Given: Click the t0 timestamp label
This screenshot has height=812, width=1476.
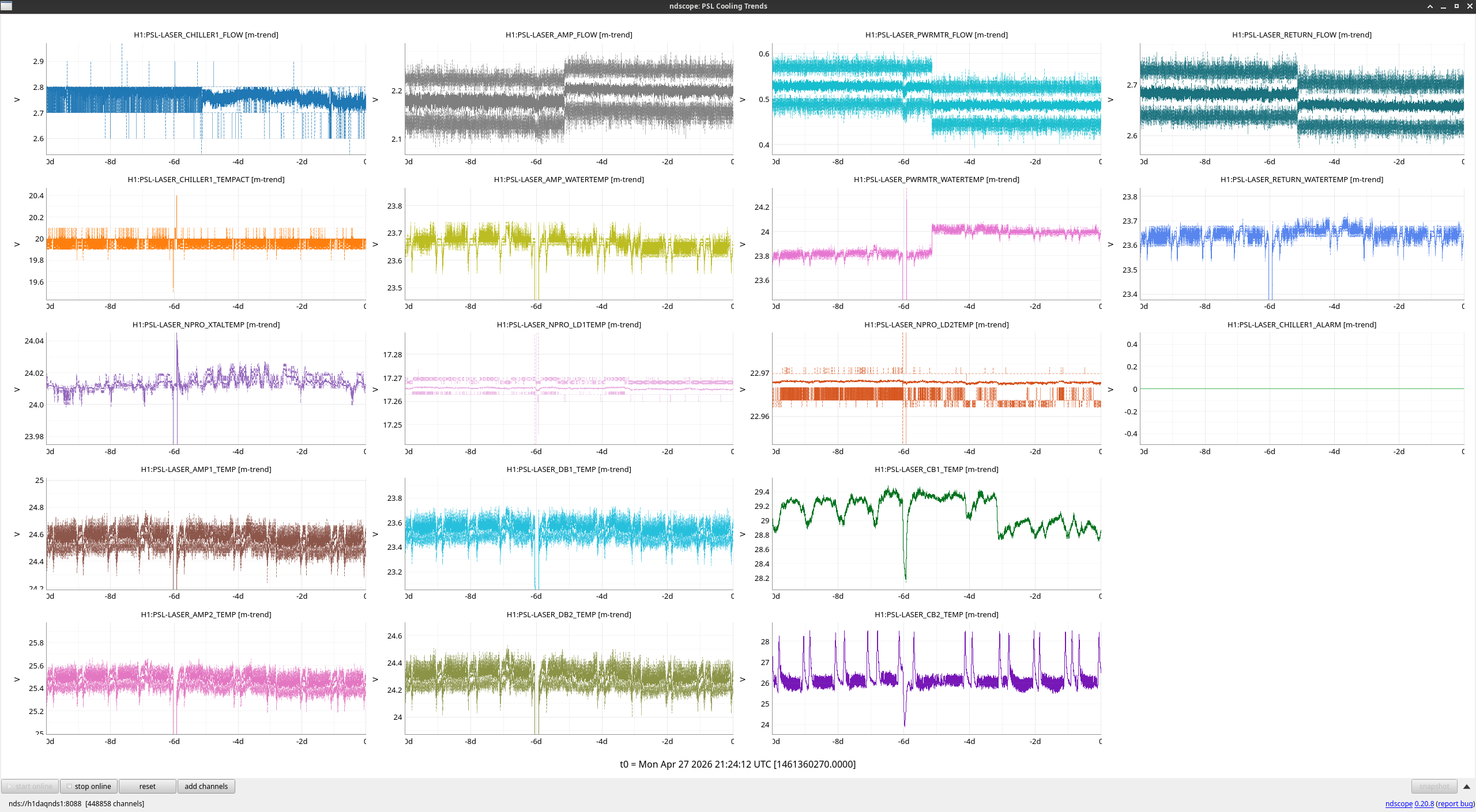Looking at the screenshot, I should coord(737,764).
